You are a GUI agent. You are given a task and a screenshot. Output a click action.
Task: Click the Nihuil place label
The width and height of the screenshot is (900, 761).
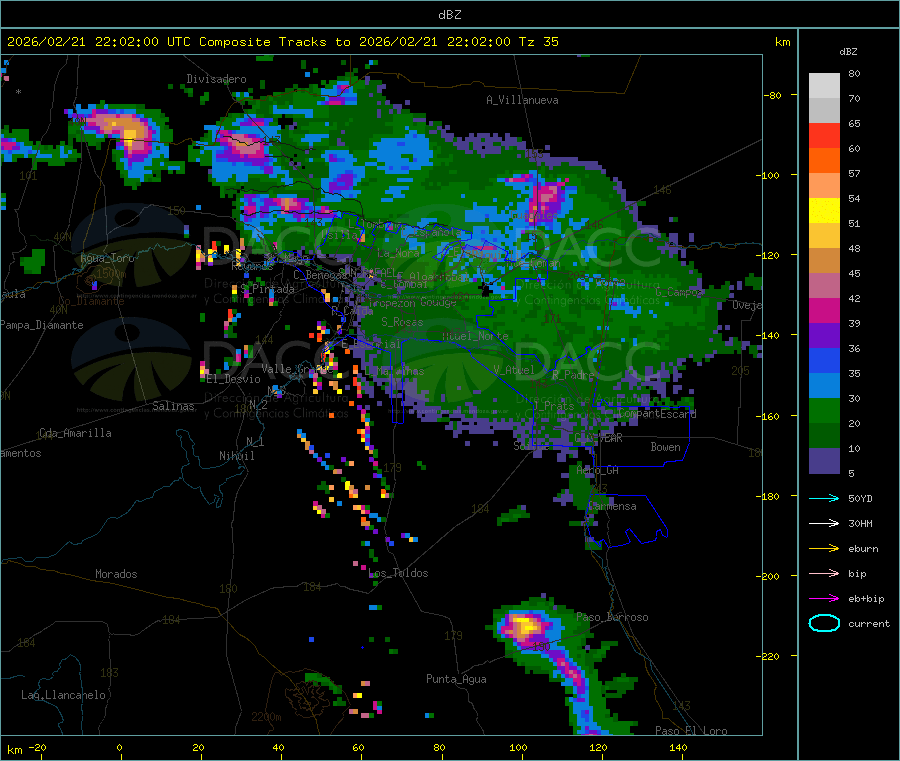[x=236, y=456]
